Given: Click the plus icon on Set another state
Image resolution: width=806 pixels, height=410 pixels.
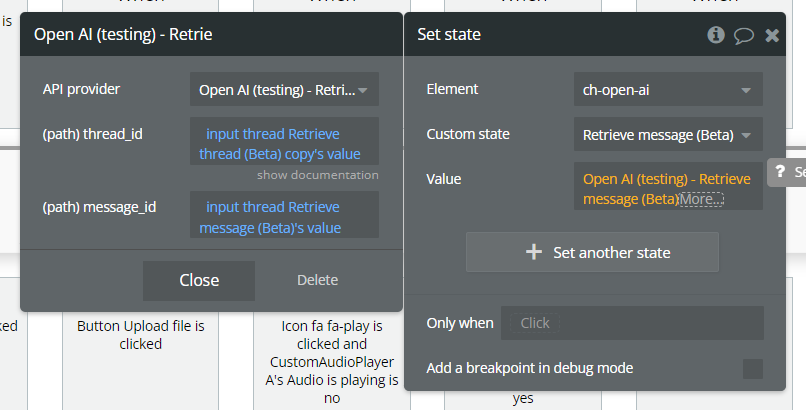Looking at the screenshot, I should pyautogui.click(x=534, y=252).
